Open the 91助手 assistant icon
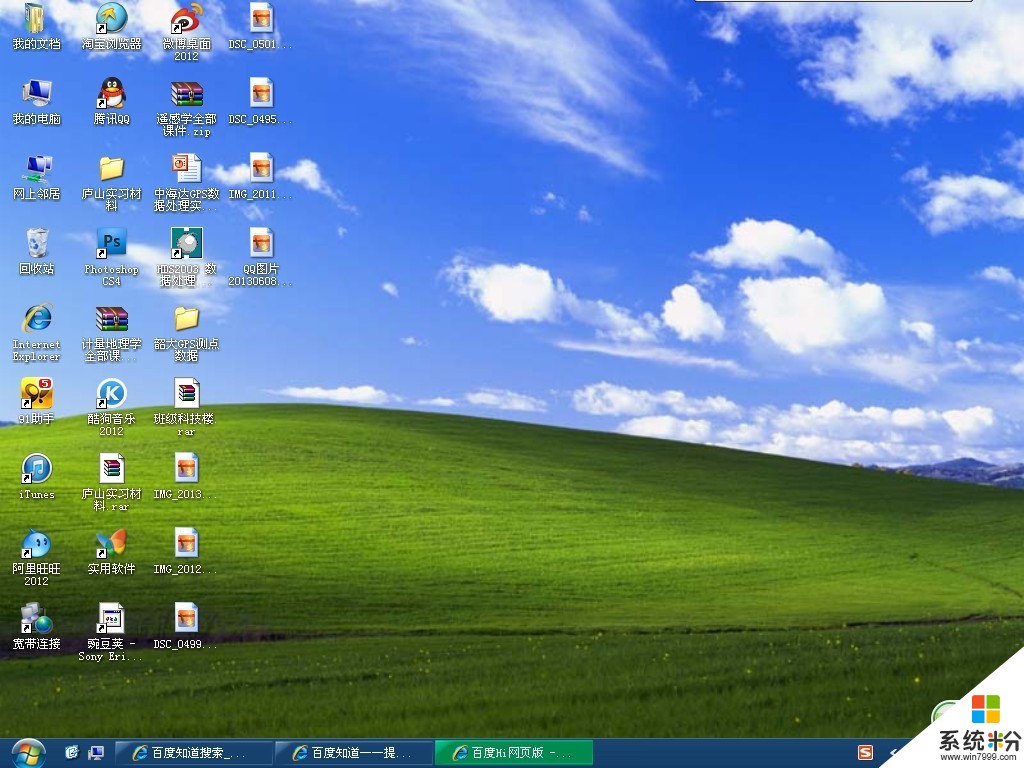This screenshot has height=768, width=1024. 37,394
